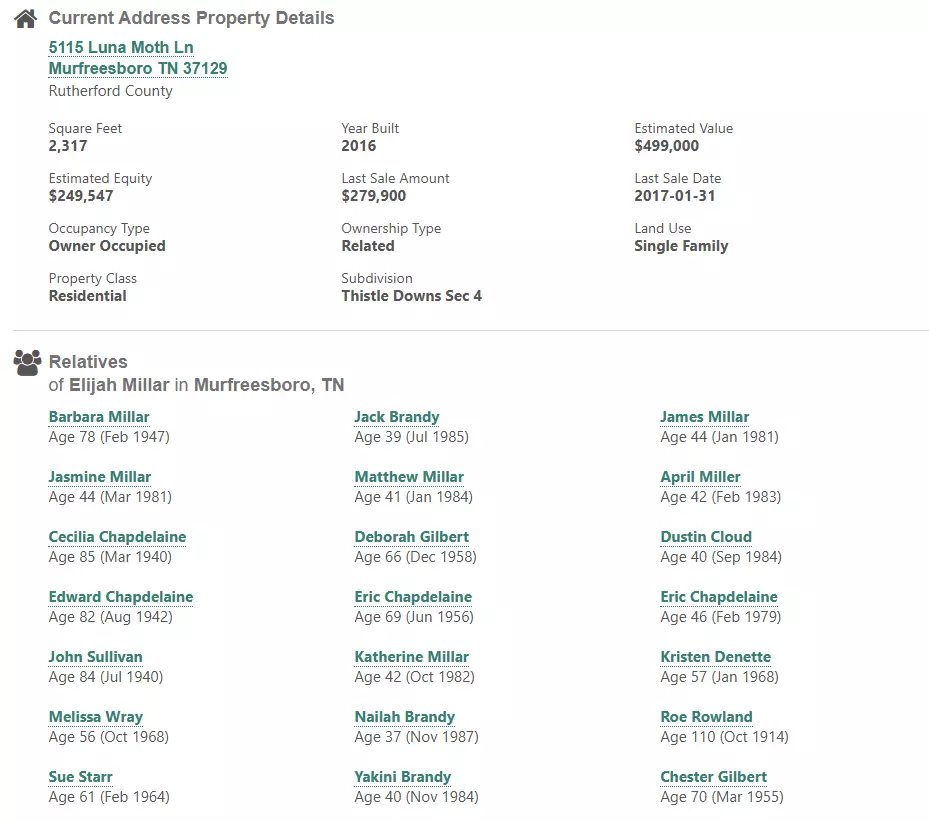View John Sullivan's record
Viewport: 929px width, 821px height.
pyautogui.click(x=95, y=657)
